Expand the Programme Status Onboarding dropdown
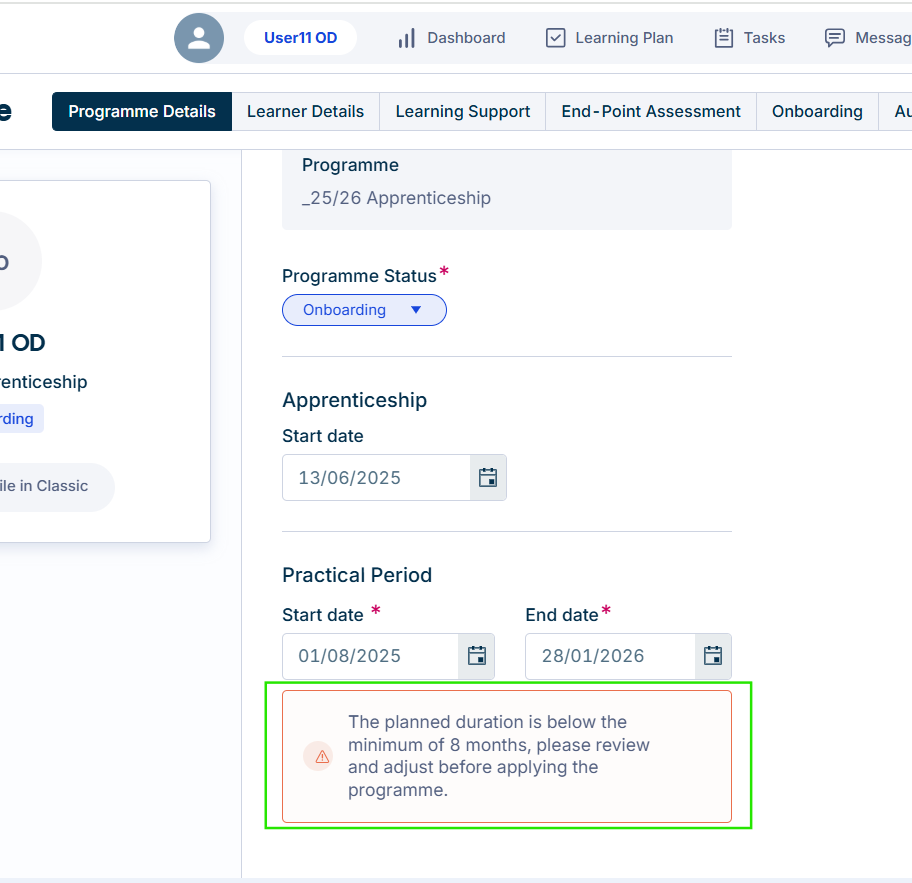The width and height of the screenshot is (912, 883). point(364,310)
